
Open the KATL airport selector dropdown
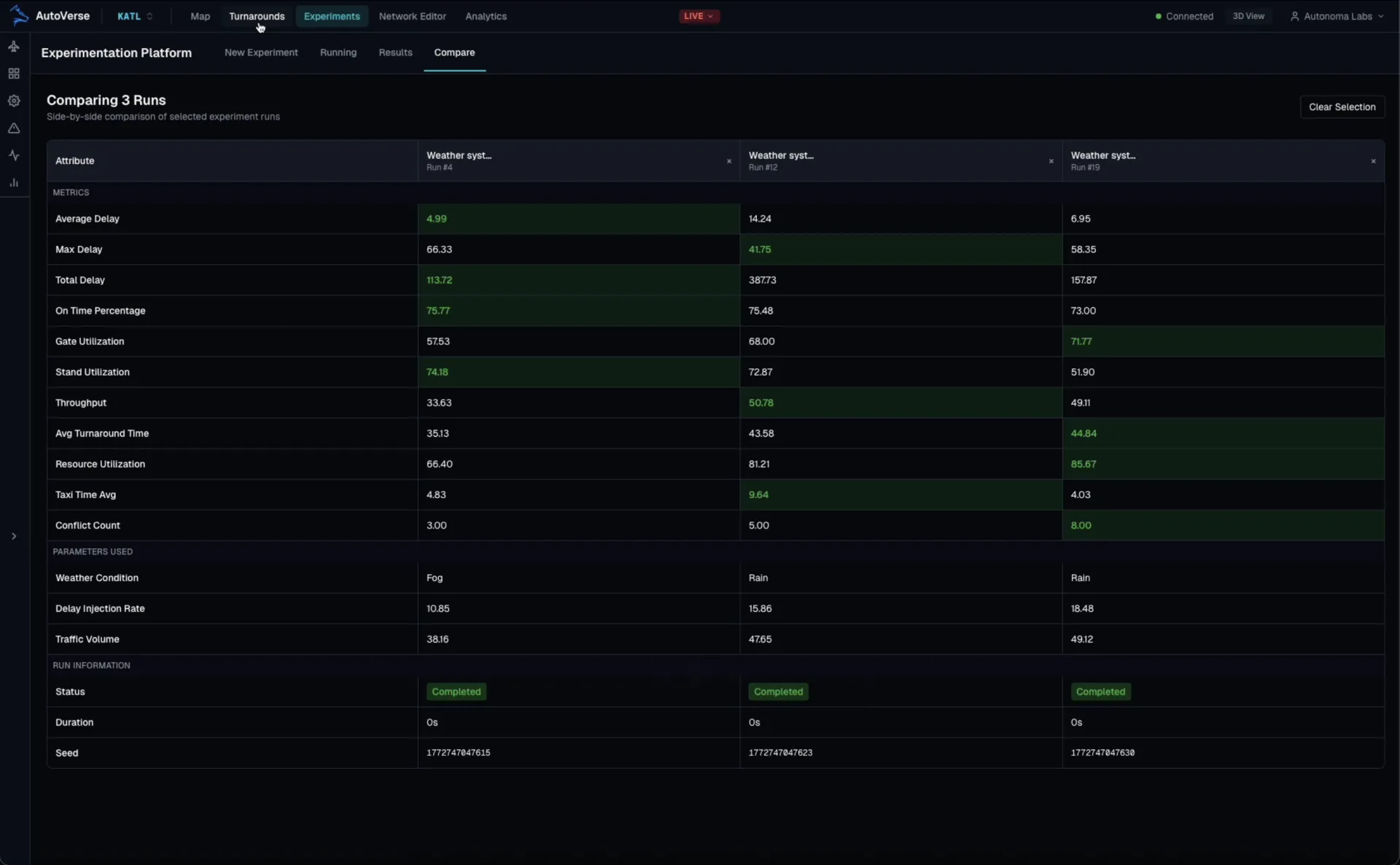pyautogui.click(x=133, y=16)
